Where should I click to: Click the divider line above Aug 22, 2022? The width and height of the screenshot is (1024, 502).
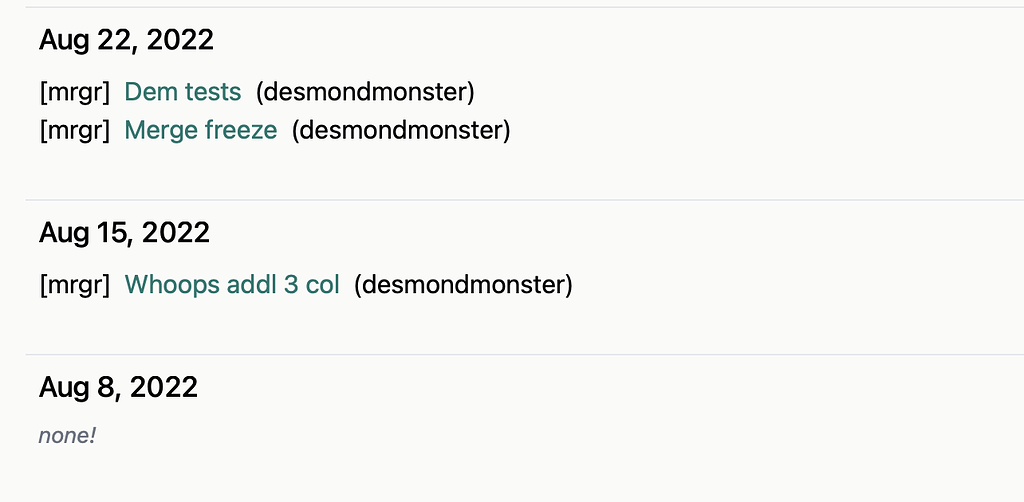(x=524, y=7)
